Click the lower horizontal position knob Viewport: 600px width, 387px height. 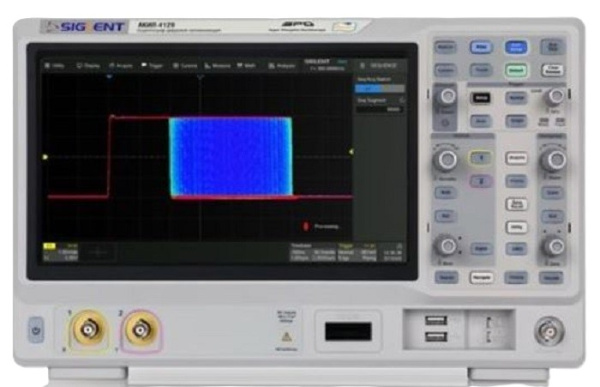[x=553, y=247]
